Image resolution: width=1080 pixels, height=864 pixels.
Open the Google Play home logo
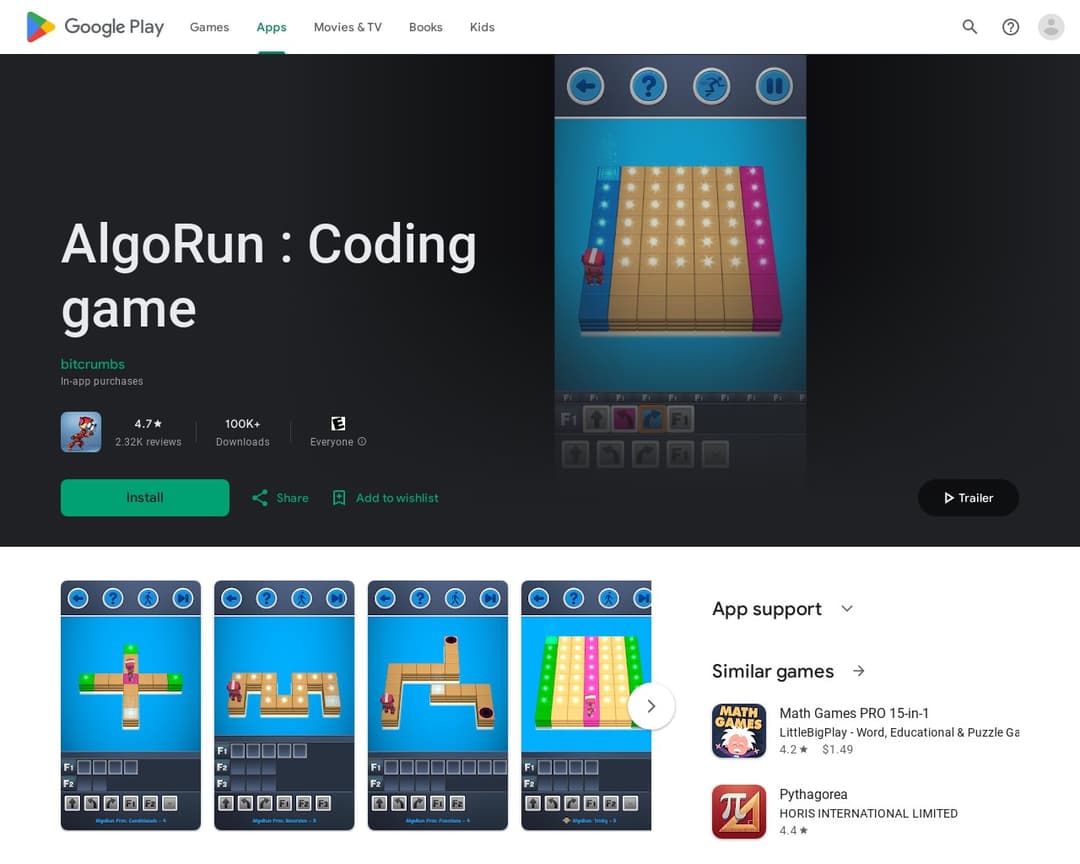95,27
